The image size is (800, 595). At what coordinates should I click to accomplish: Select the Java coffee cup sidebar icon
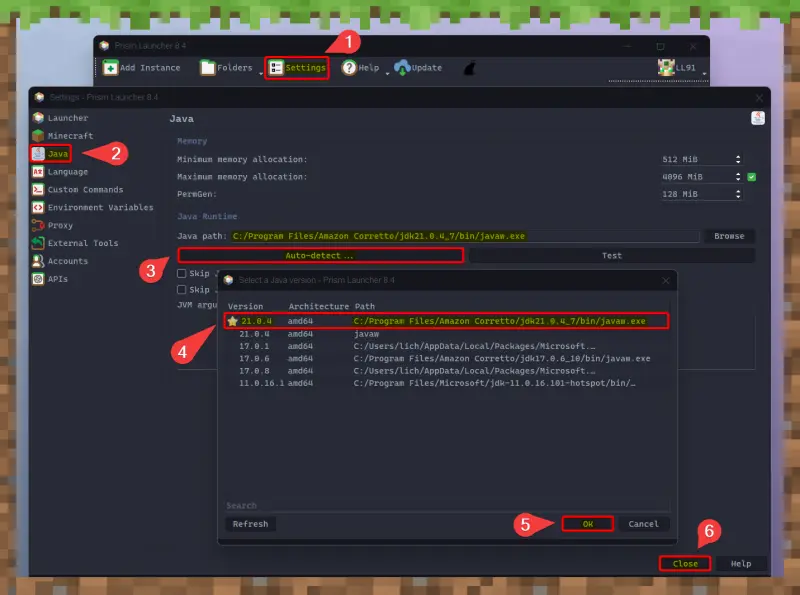[x=38, y=153]
